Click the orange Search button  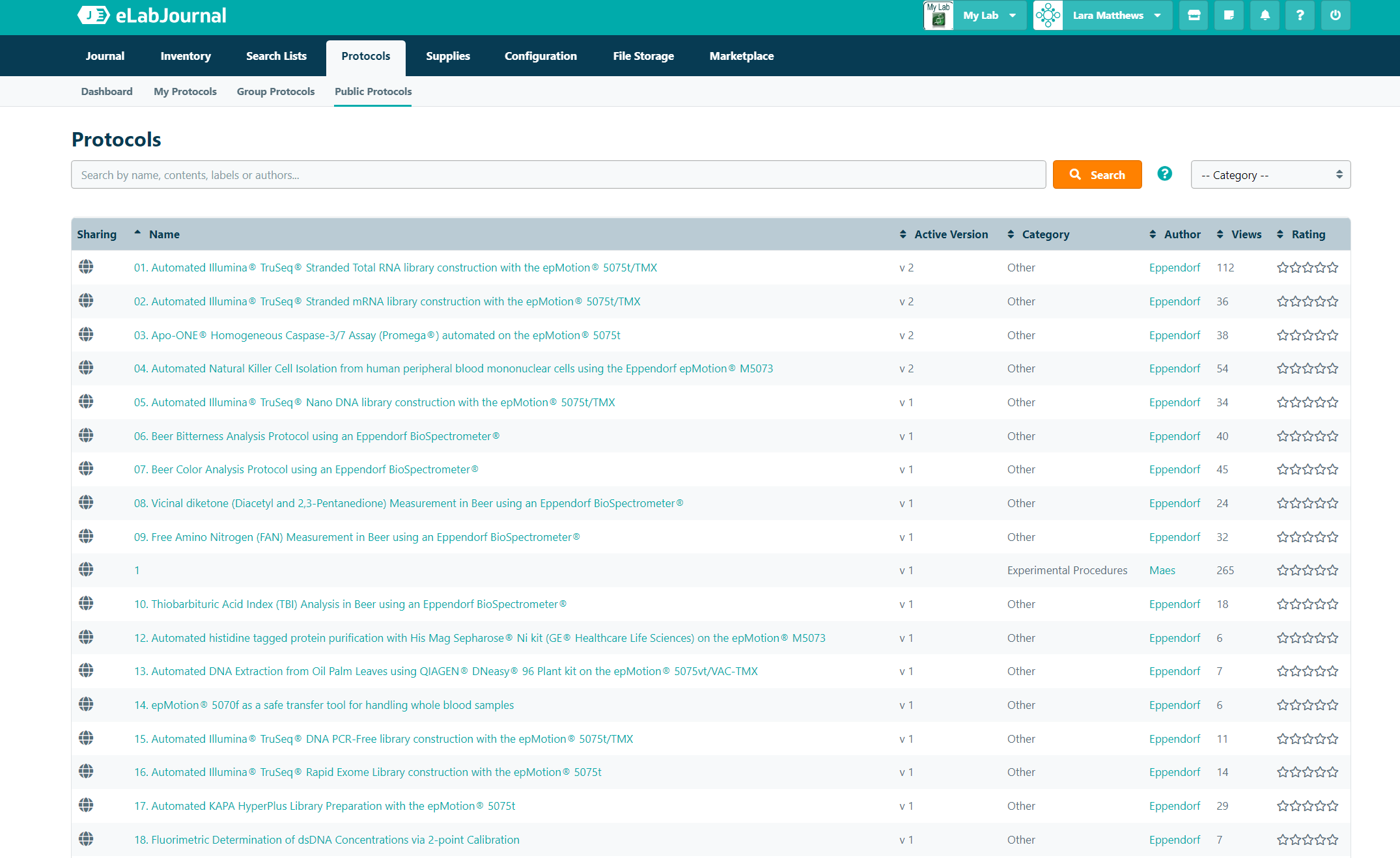pos(1097,174)
